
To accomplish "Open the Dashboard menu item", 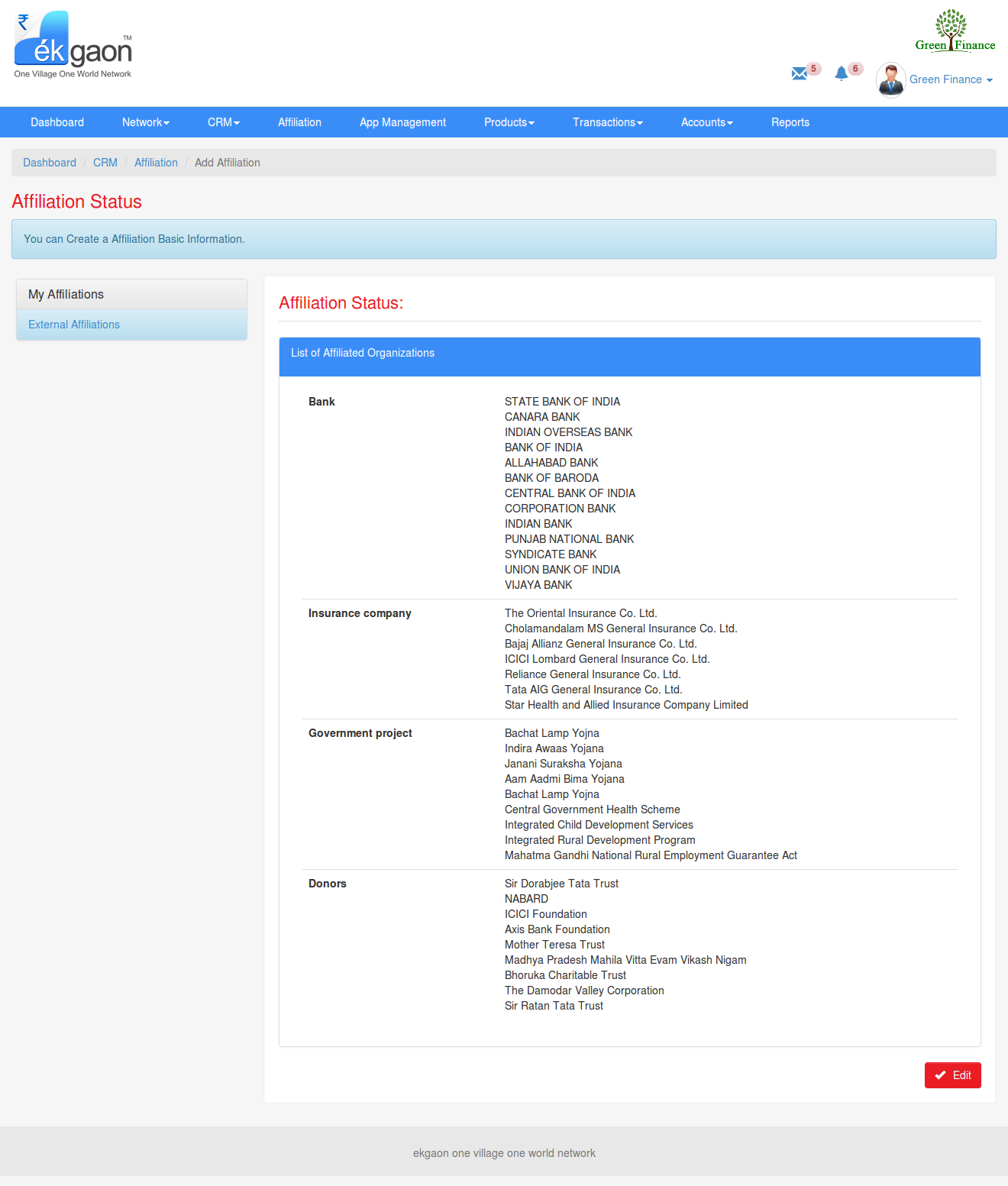I will tap(57, 122).
